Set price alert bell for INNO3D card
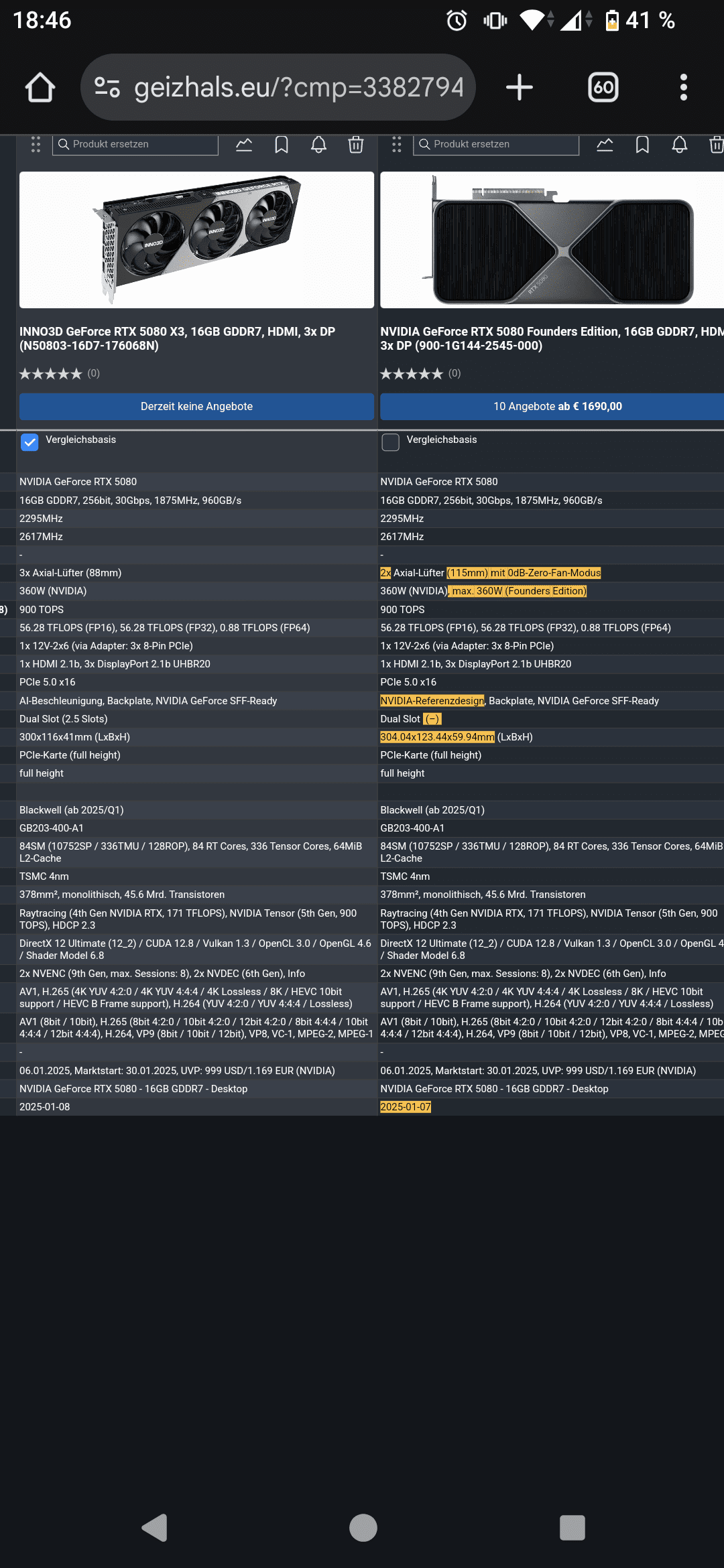Image resolution: width=724 pixels, height=1568 pixels. coord(318,145)
